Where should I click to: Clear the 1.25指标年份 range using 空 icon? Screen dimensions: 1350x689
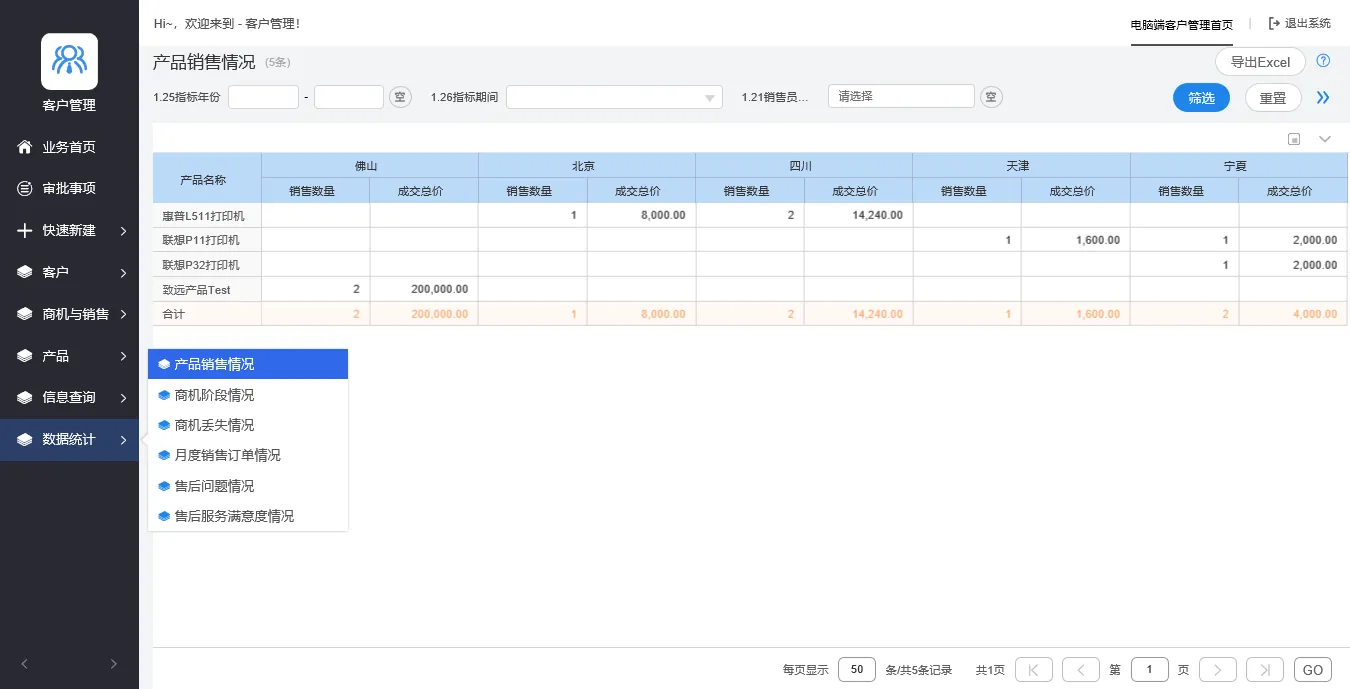tap(400, 97)
